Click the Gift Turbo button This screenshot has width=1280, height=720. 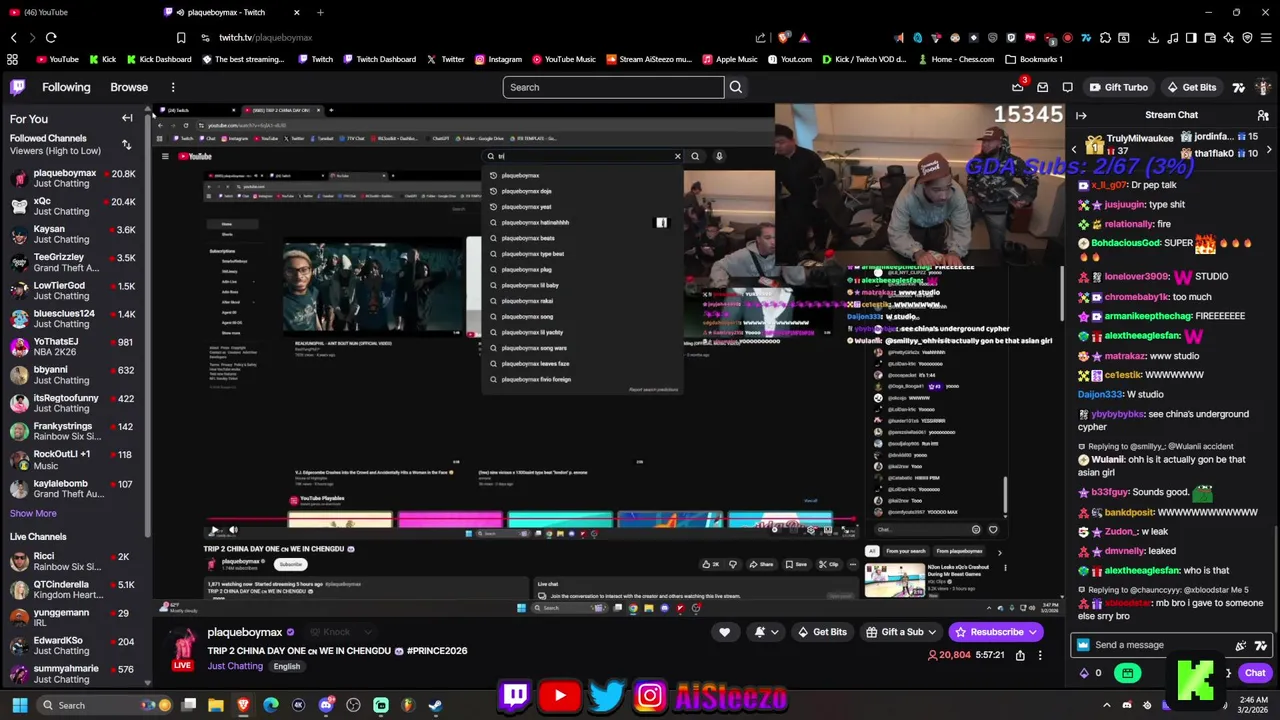pos(1118,87)
